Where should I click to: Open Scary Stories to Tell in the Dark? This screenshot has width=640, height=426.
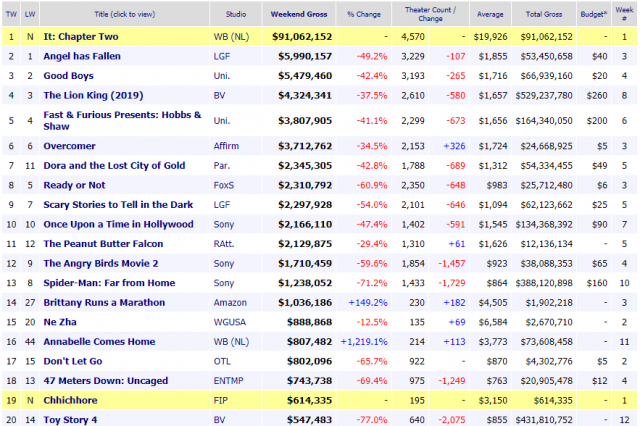[x=118, y=205]
